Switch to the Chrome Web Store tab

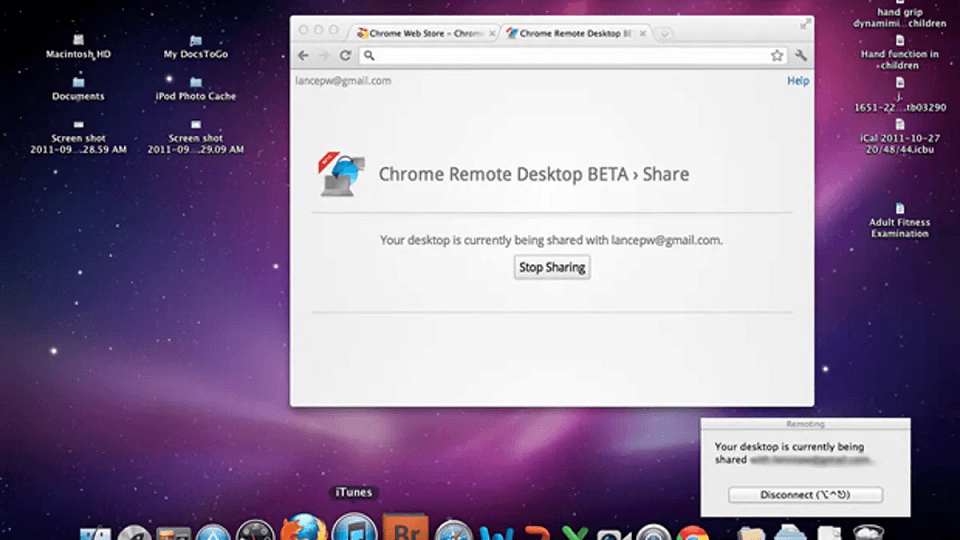(x=420, y=33)
